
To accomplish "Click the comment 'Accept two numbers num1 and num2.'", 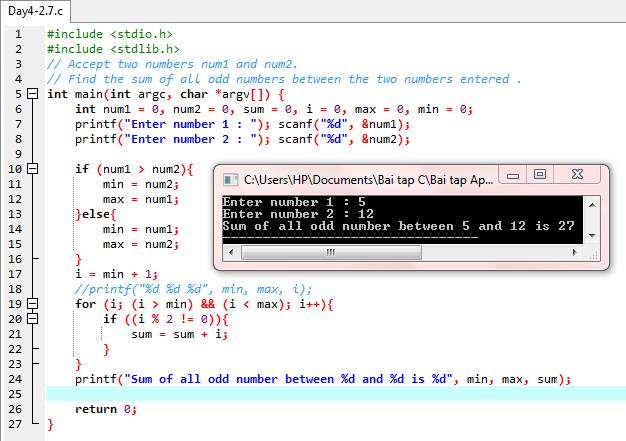I will click(172, 64).
